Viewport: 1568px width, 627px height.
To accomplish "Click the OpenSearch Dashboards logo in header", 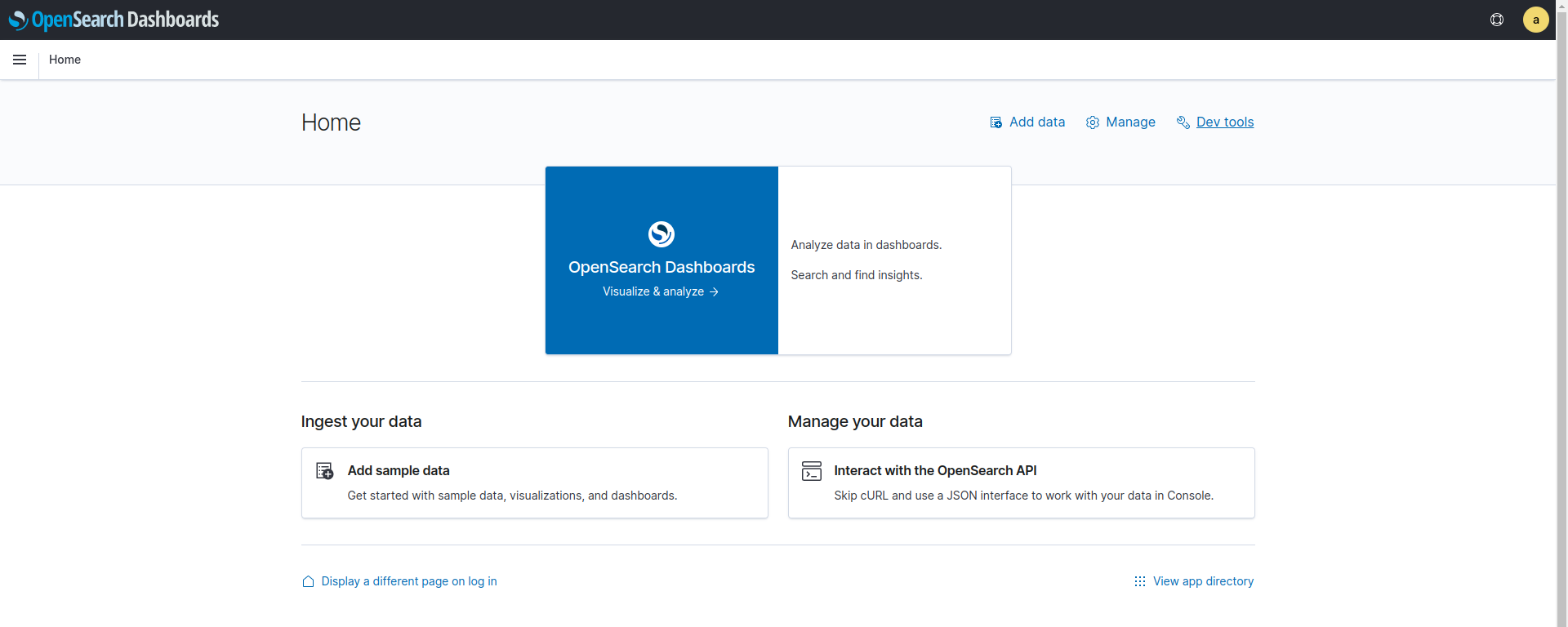I will [x=114, y=20].
